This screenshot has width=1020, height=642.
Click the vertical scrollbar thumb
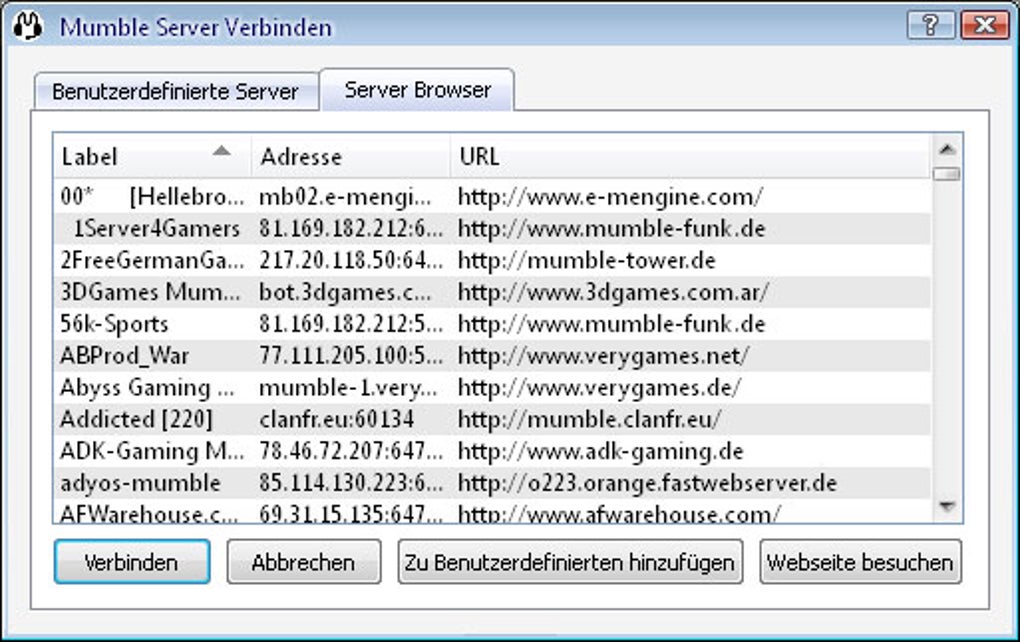tap(946, 174)
